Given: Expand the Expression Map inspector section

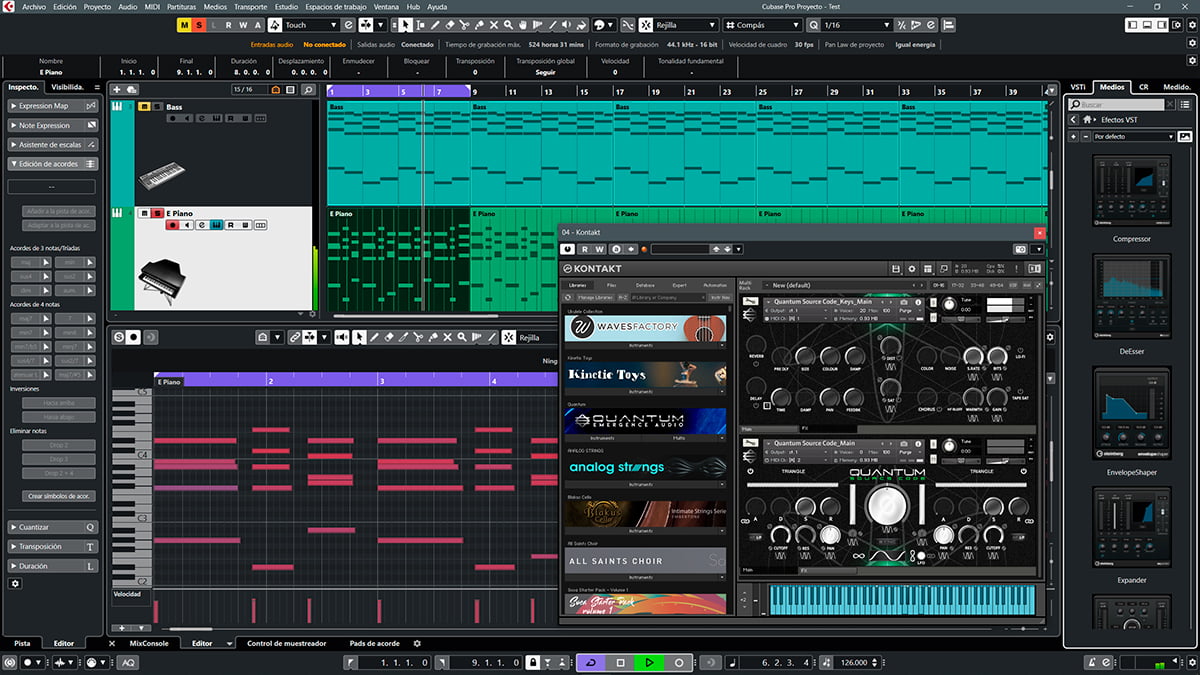Looking at the screenshot, I should (x=53, y=106).
